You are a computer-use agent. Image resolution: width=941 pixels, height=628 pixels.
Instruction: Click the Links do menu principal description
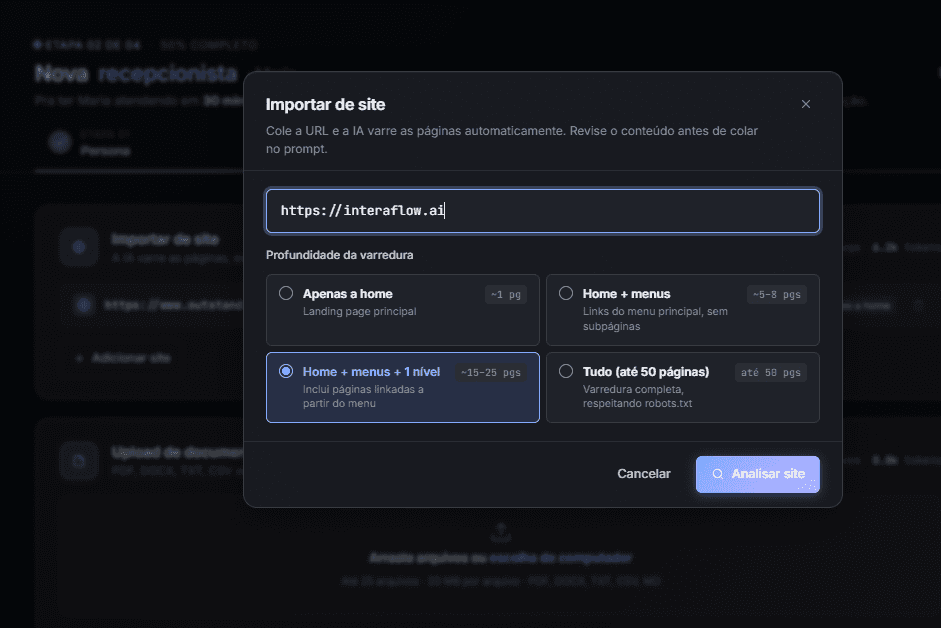pos(655,319)
